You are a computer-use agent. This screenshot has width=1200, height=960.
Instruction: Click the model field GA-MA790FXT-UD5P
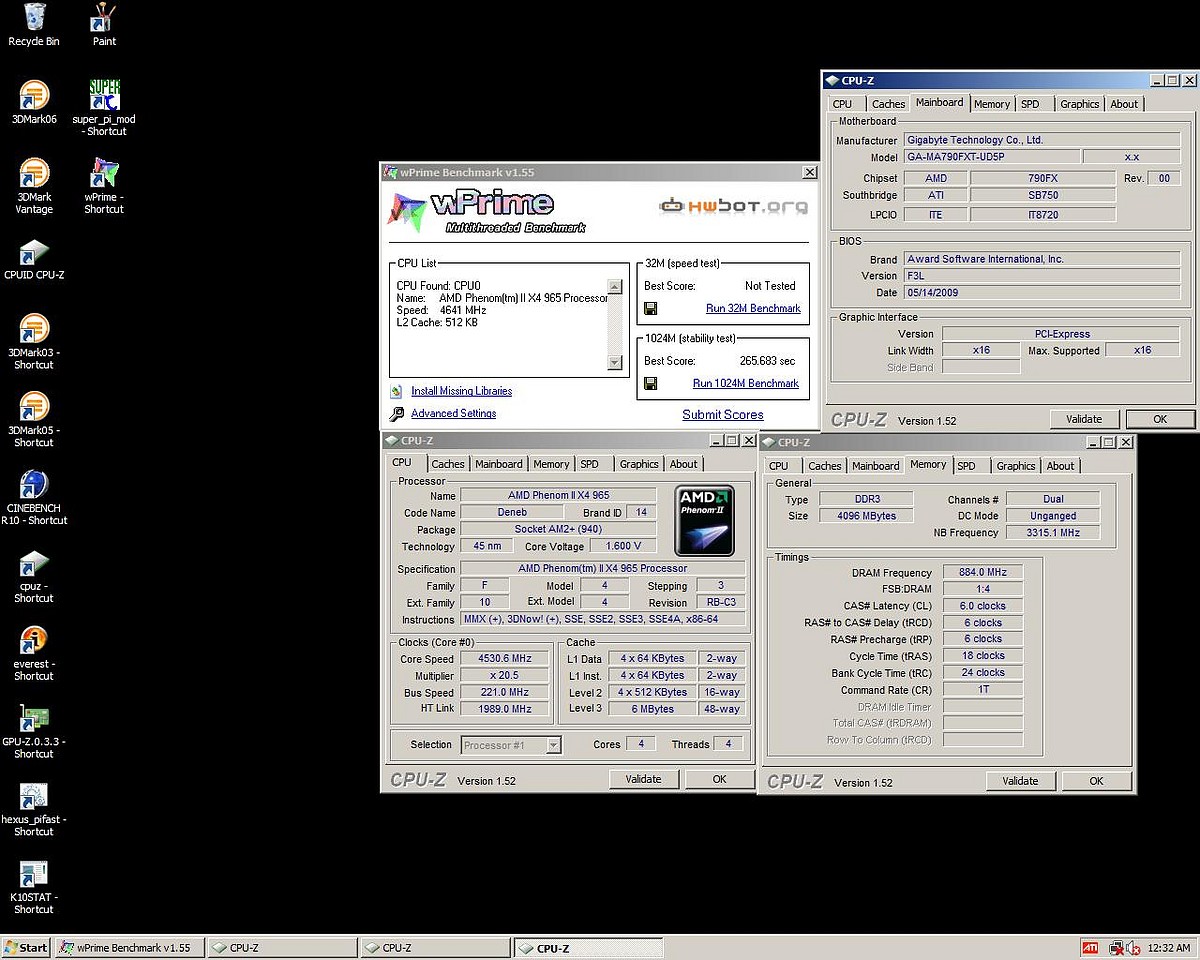tap(992, 157)
